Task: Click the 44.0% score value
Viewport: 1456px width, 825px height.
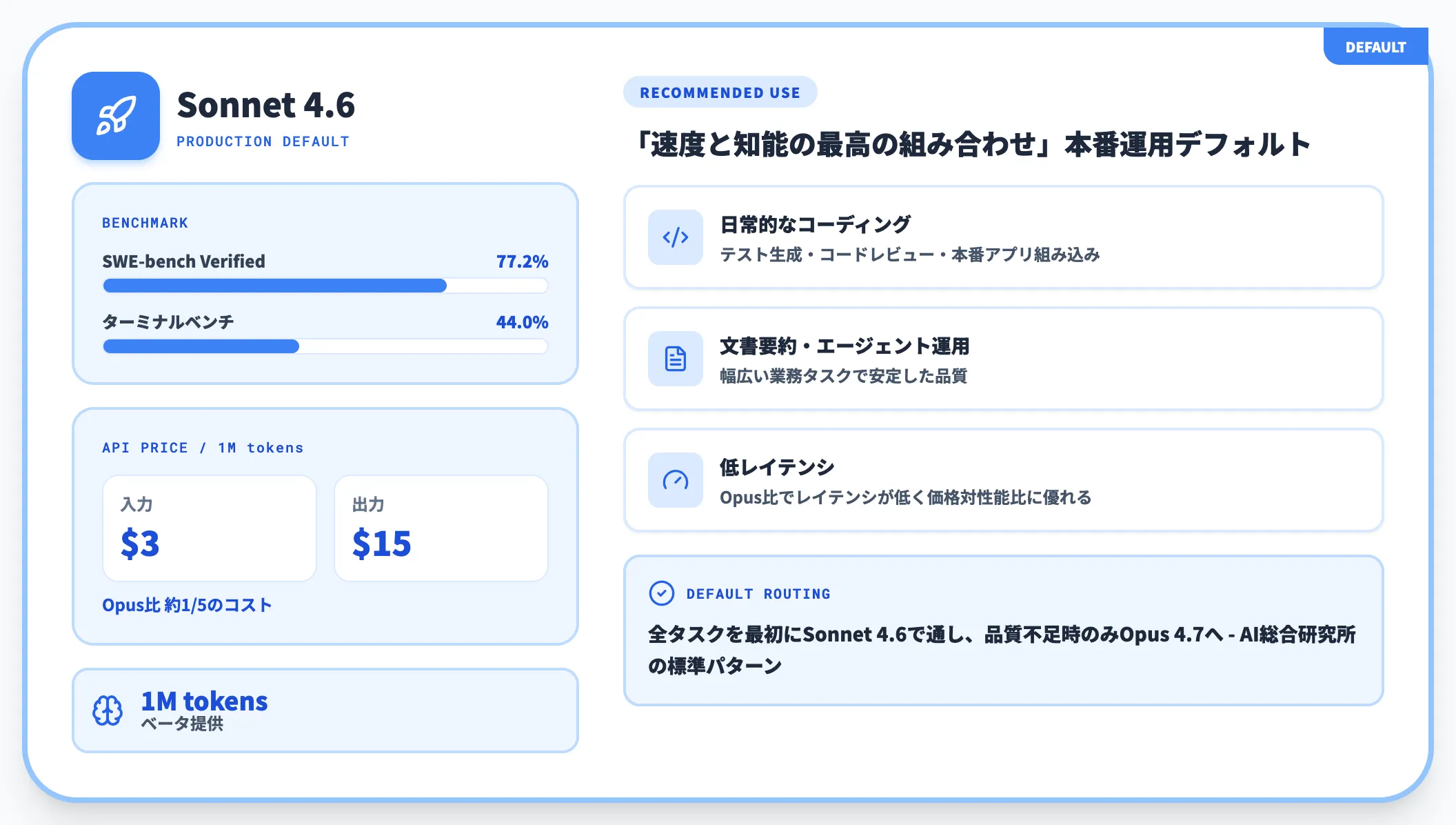Action: tap(522, 322)
